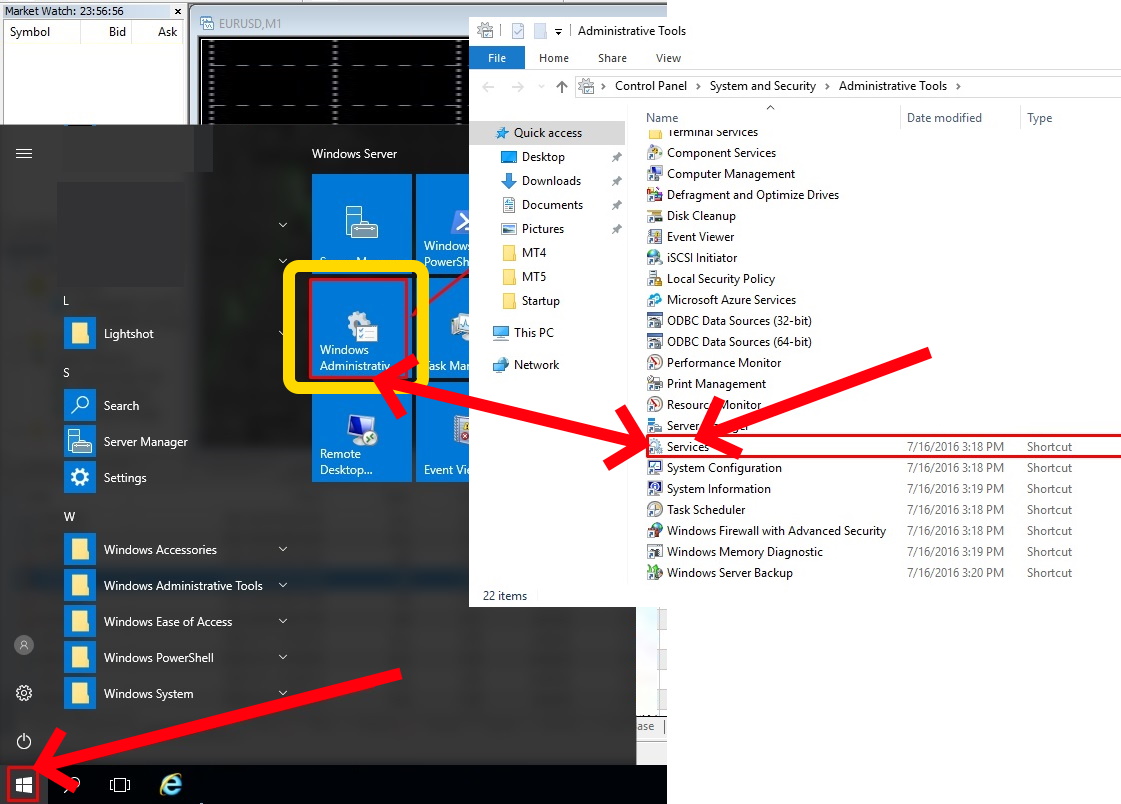Select Desktop in navigation pane
The image size is (1121, 804).
[x=543, y=157]
